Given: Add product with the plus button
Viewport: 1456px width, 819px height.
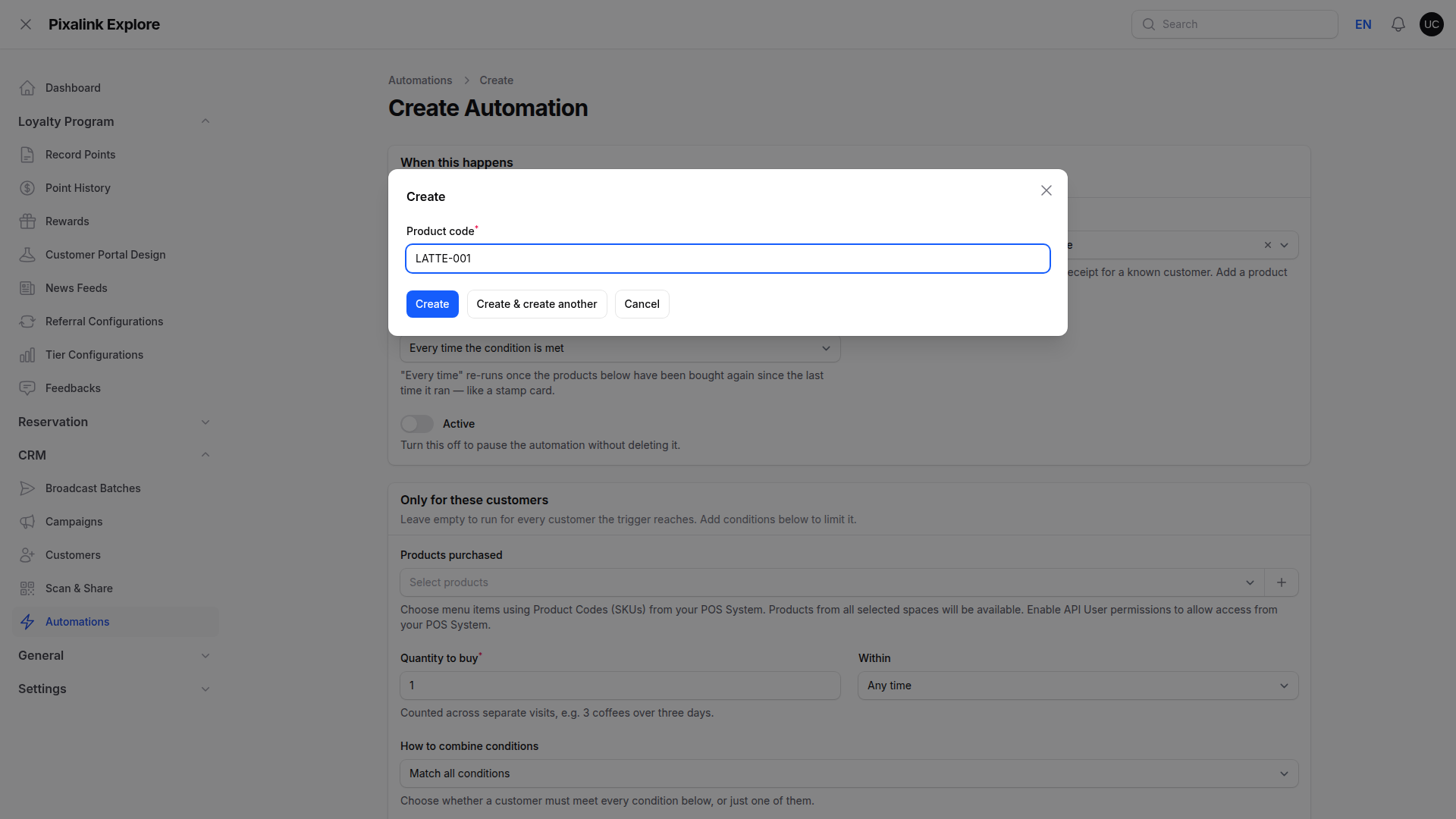Looking at the screenshot, I should coord(1282,582).
